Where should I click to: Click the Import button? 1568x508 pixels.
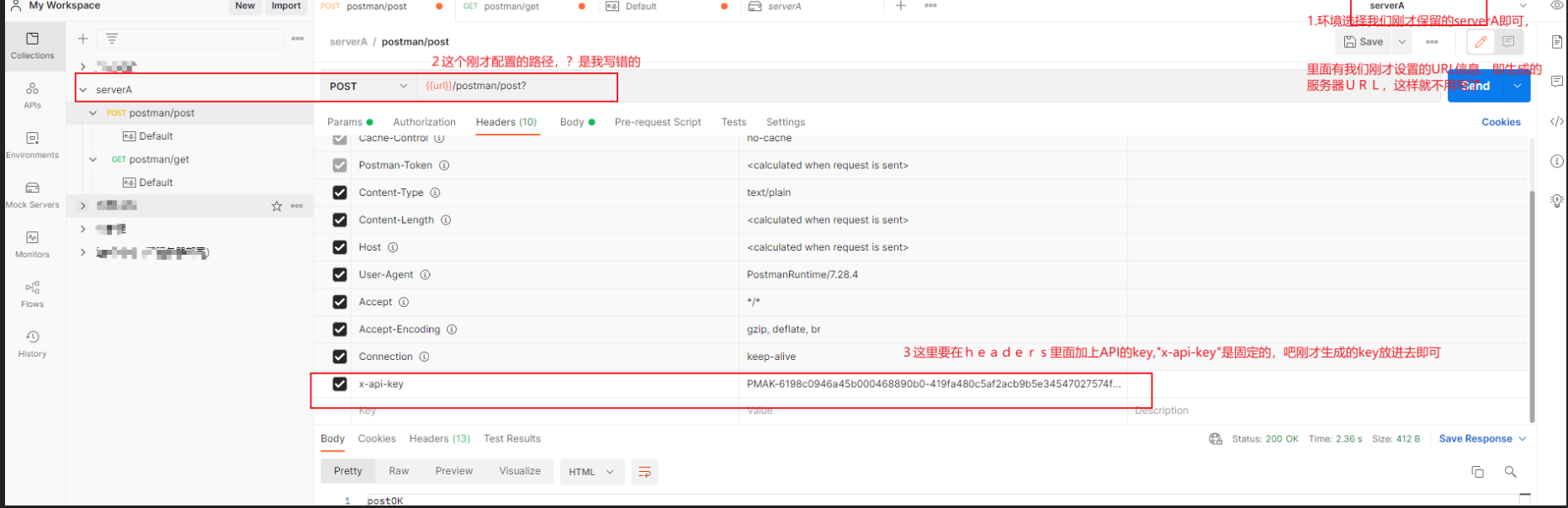(x=286, y=6)
